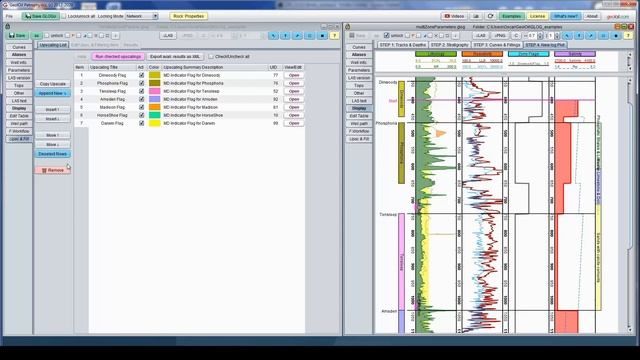Toggle unlock checkbox in right window
The width and height of the screenshot is (640, 360).
[387, 36]
